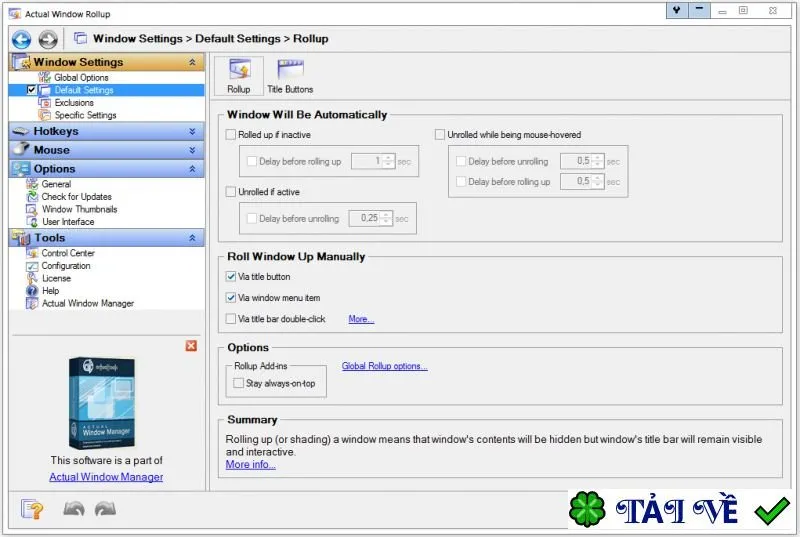Viewport: 800px width, 537px height.
Task: Open Control Center from Tools list
Action: 68,253
